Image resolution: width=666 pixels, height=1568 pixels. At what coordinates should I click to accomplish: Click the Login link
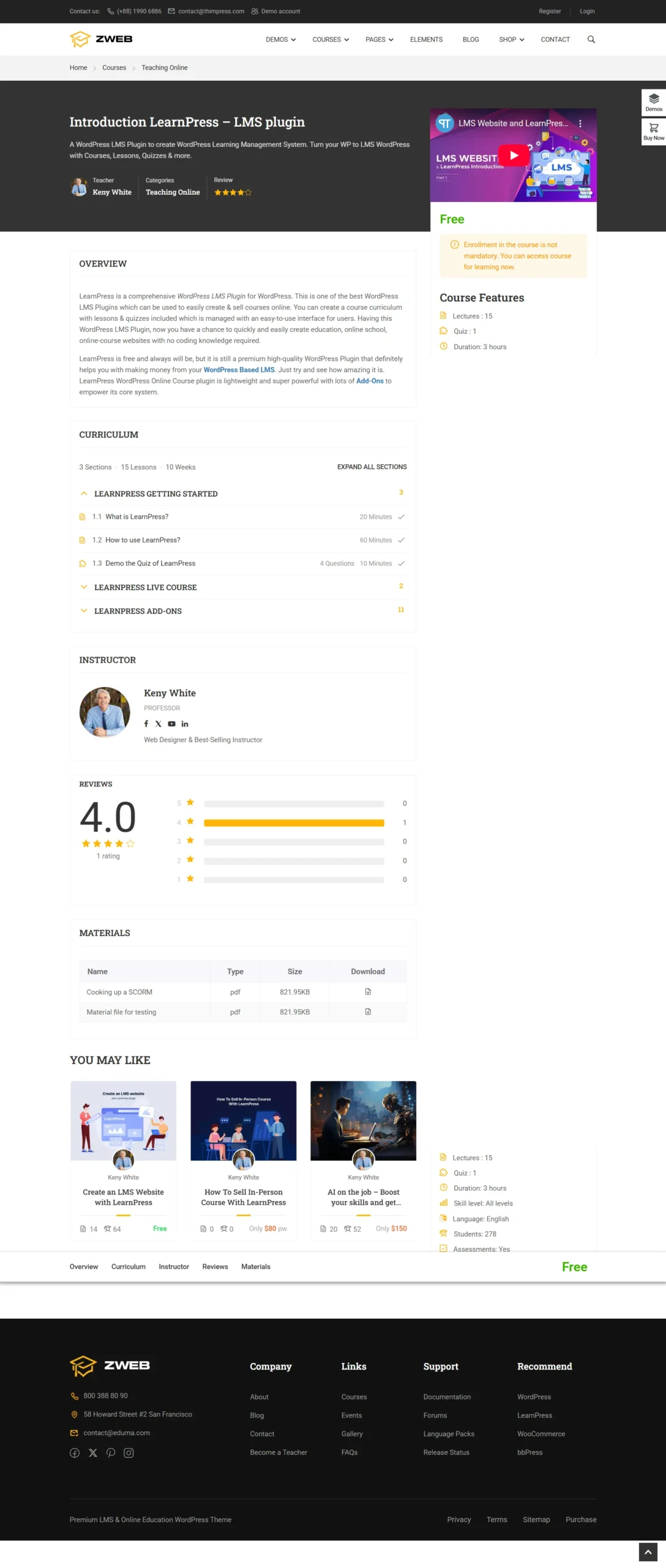point(587,11)
